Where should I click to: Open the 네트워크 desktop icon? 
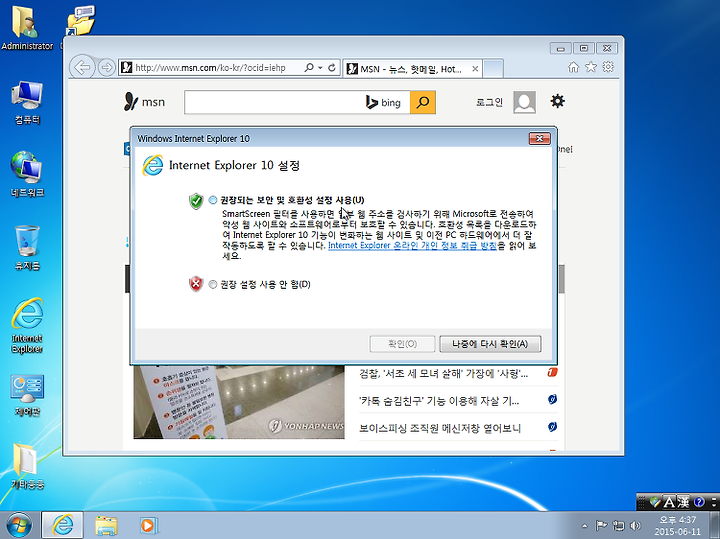point(27,174)
